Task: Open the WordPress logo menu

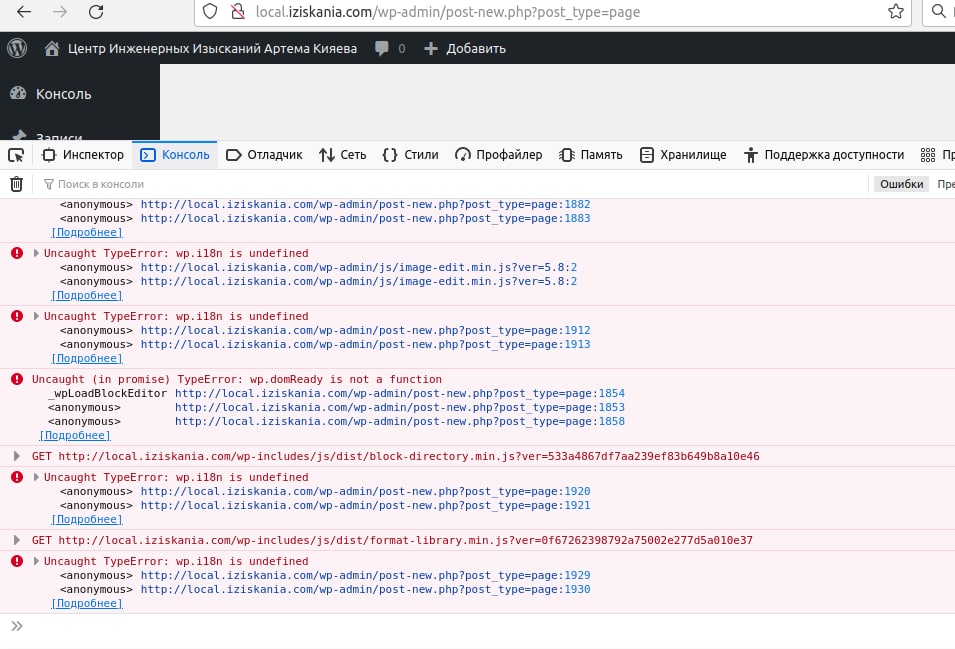Action: (17, 48)
